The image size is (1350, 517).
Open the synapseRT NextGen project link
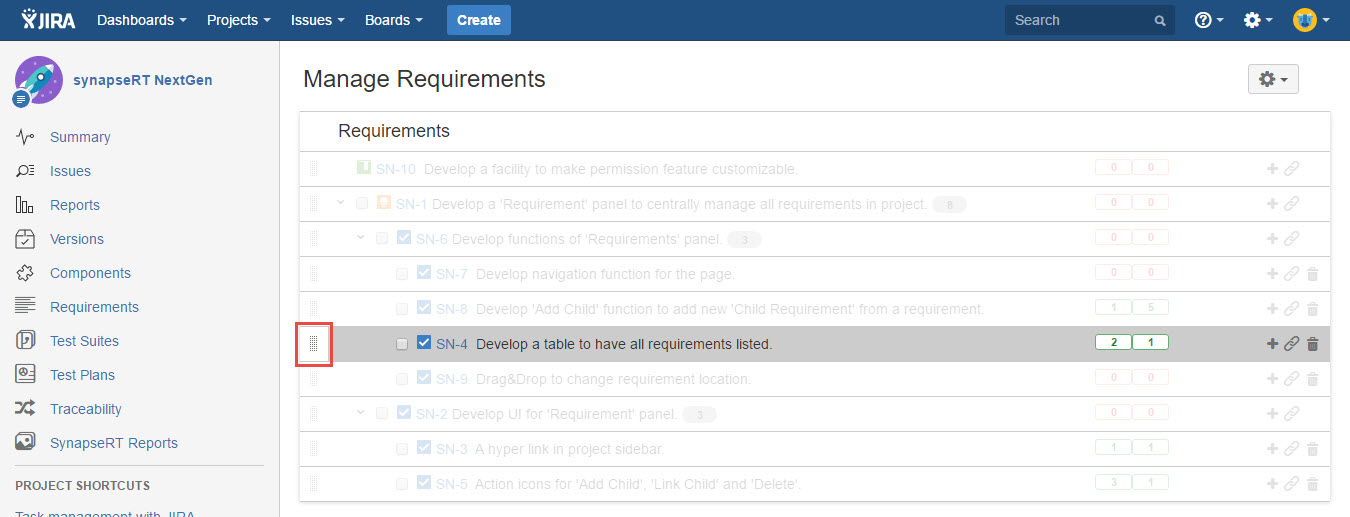point(142,80)
